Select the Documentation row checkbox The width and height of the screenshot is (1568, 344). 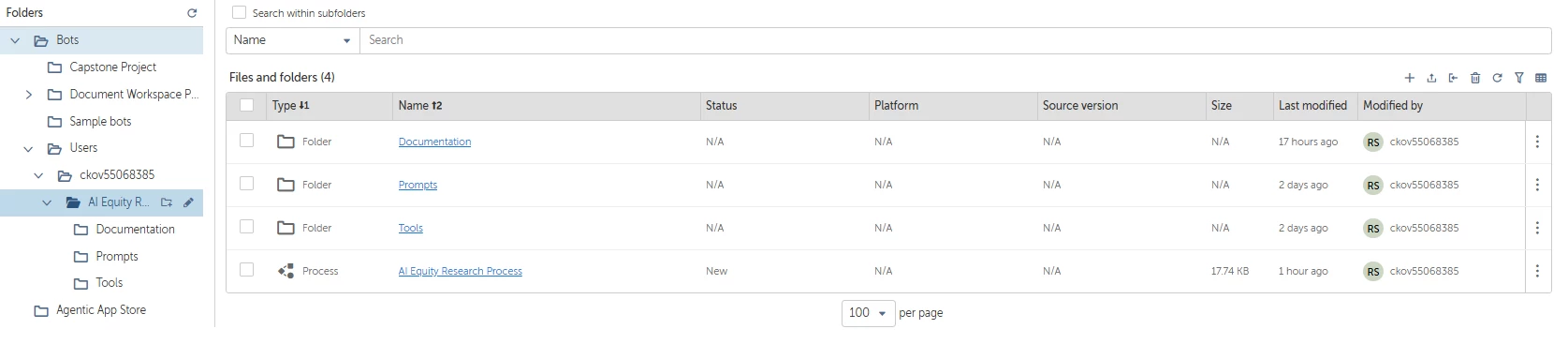[246, 140]
